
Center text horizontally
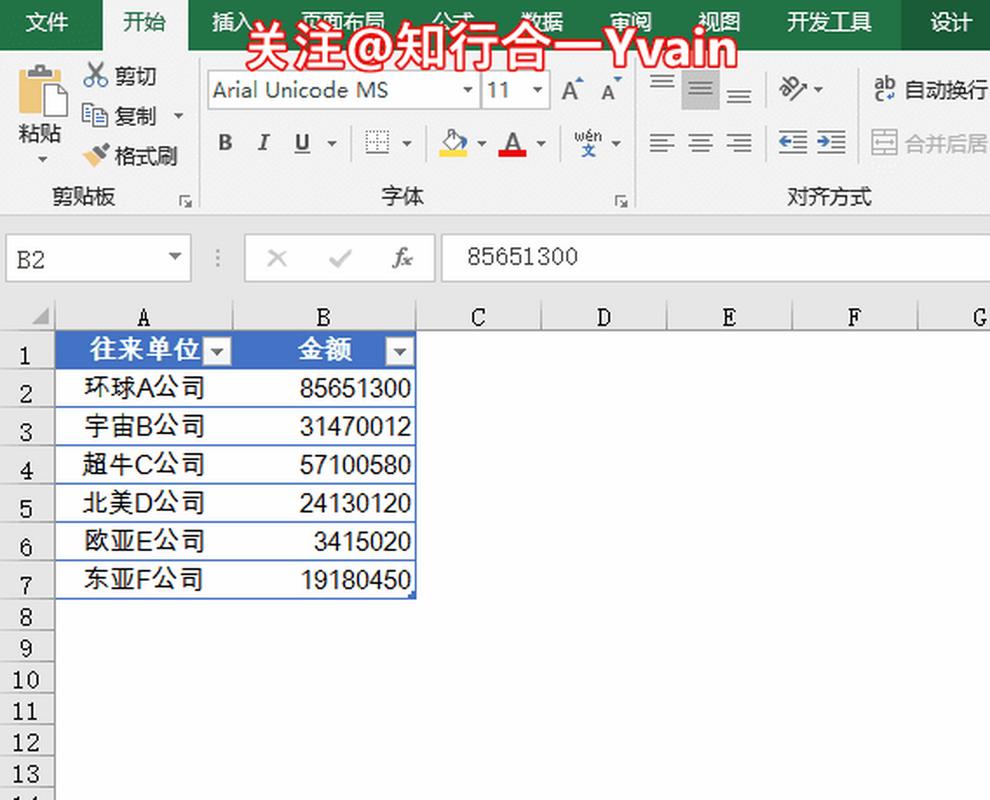tap(700, 143)
